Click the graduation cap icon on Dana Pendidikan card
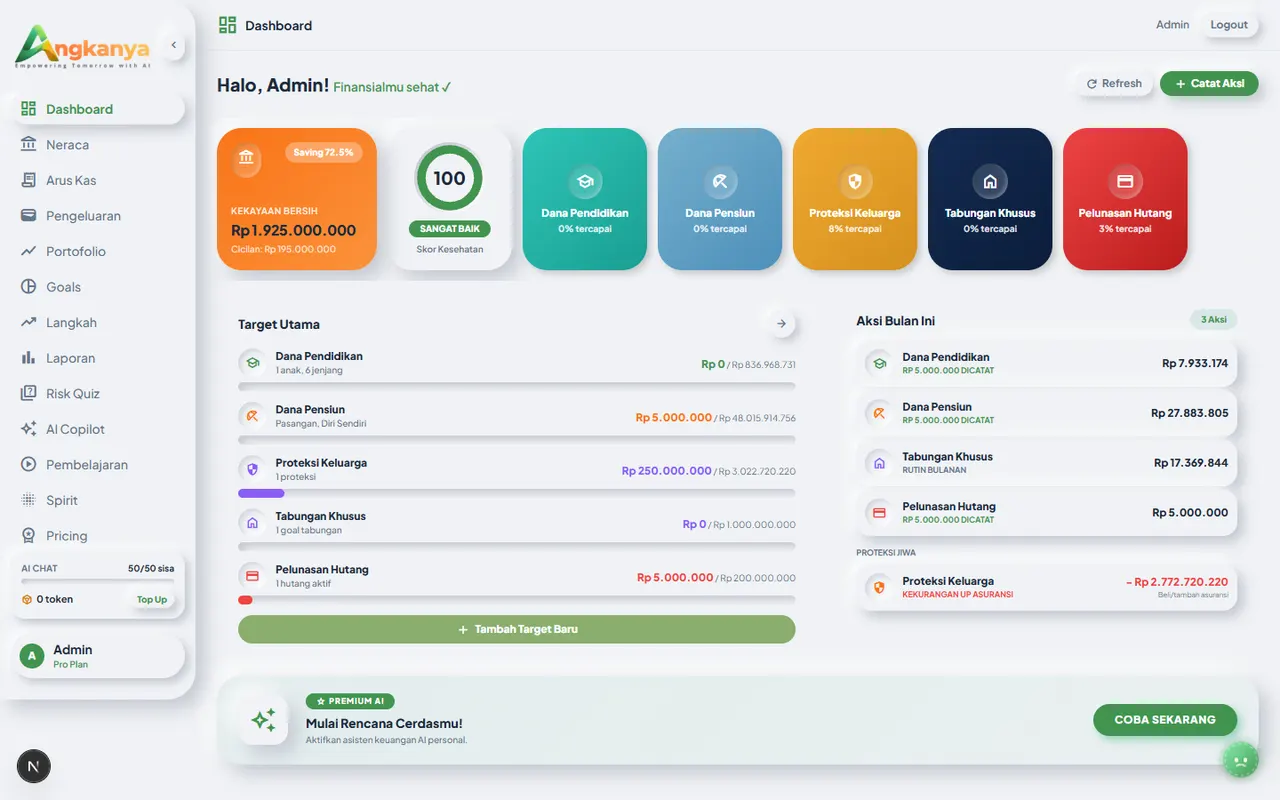This screenshot has width=1280, height=800. pos(584,182)
